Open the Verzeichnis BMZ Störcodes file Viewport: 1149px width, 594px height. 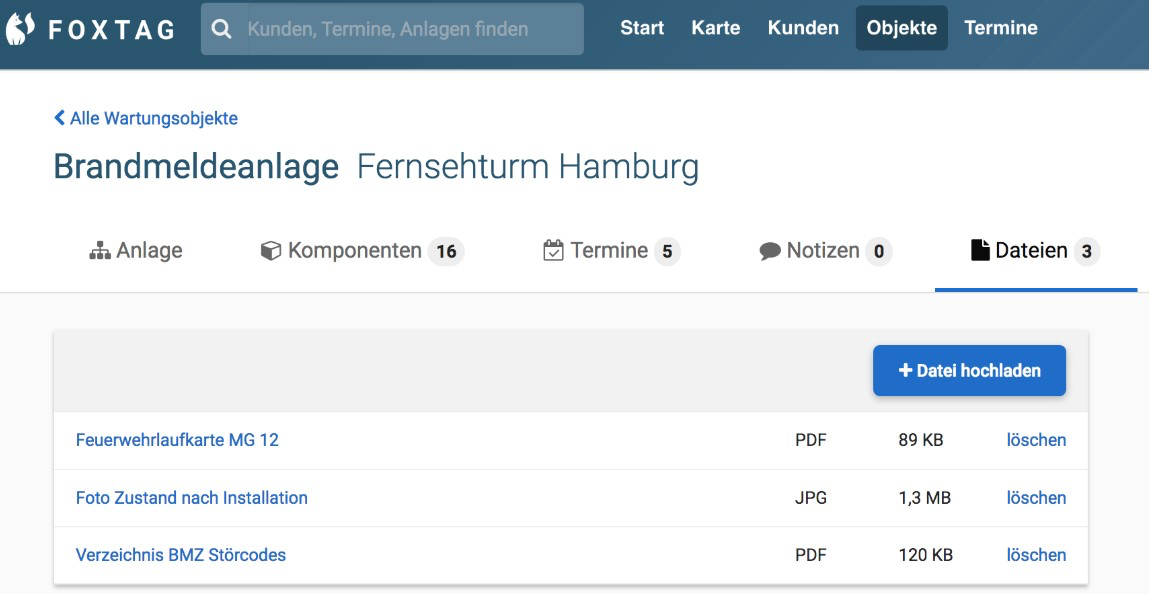tap(181, 555)
